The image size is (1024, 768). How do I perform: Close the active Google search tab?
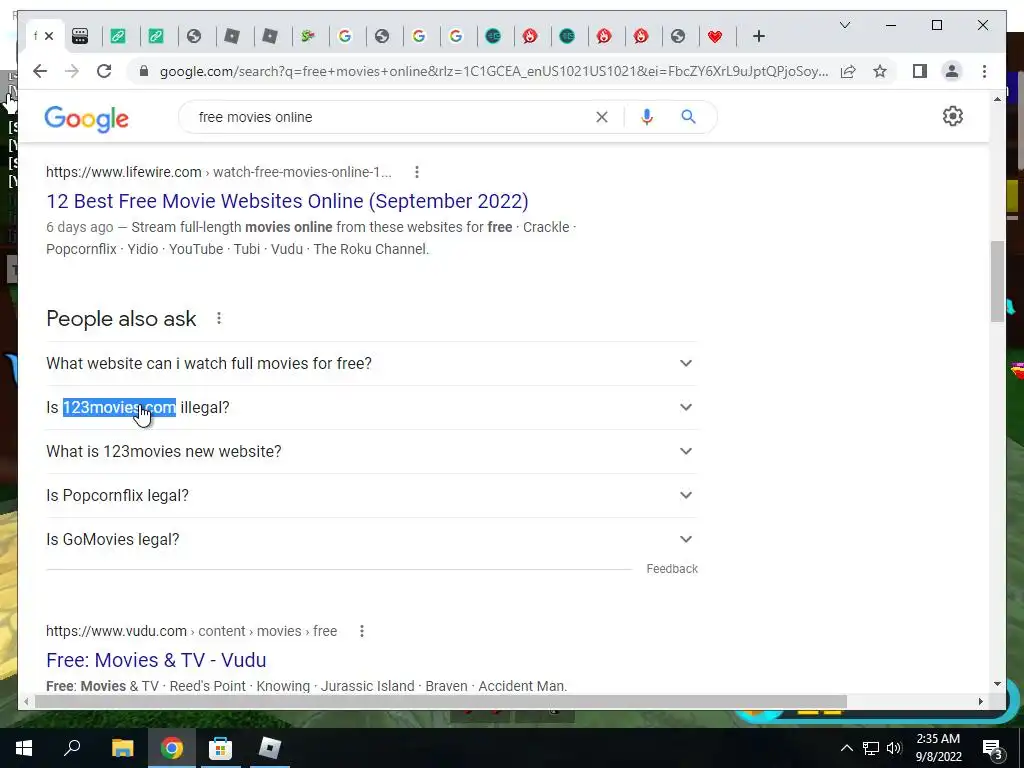pos(49,36)
